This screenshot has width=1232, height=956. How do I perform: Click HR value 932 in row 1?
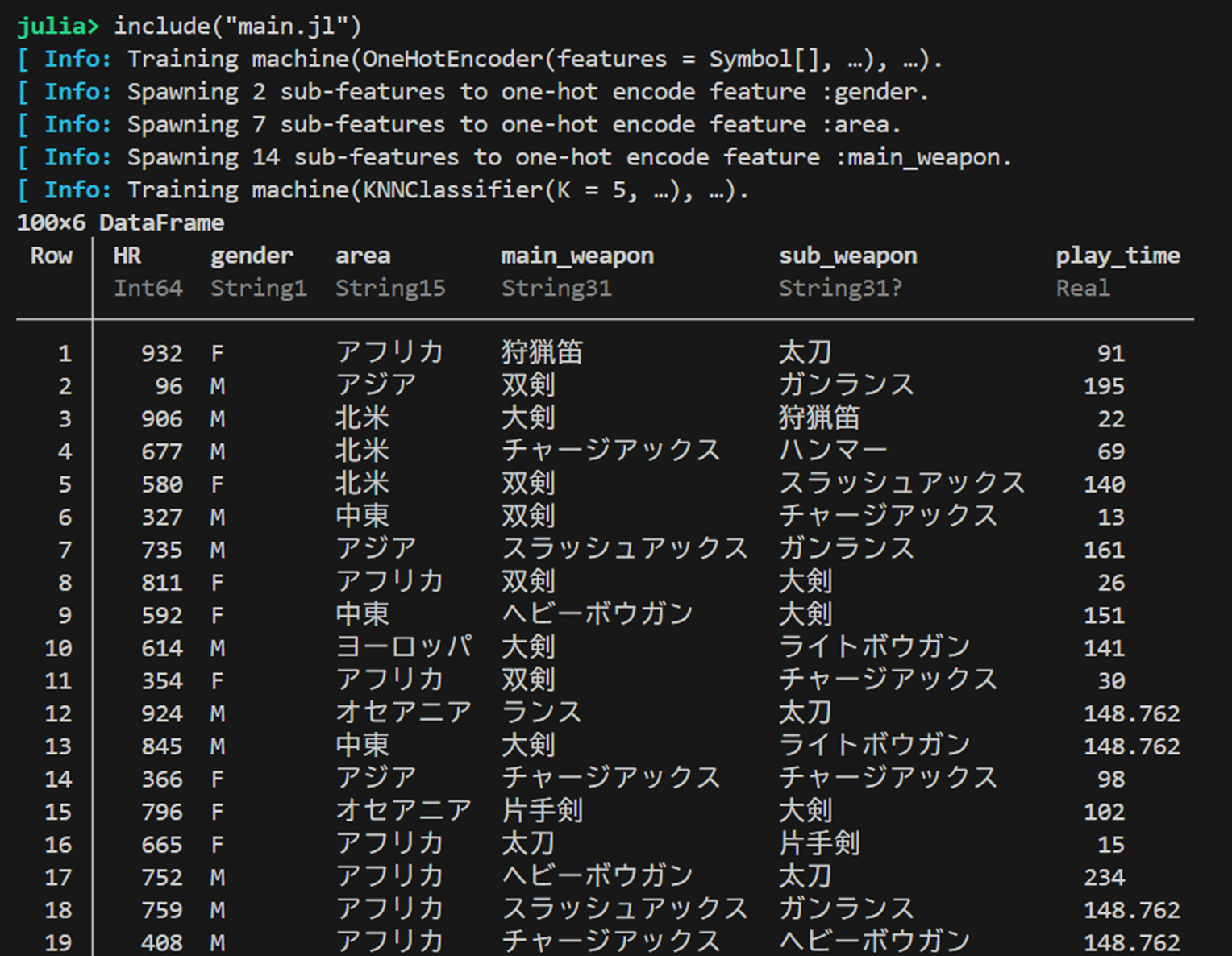coord(162,354)
